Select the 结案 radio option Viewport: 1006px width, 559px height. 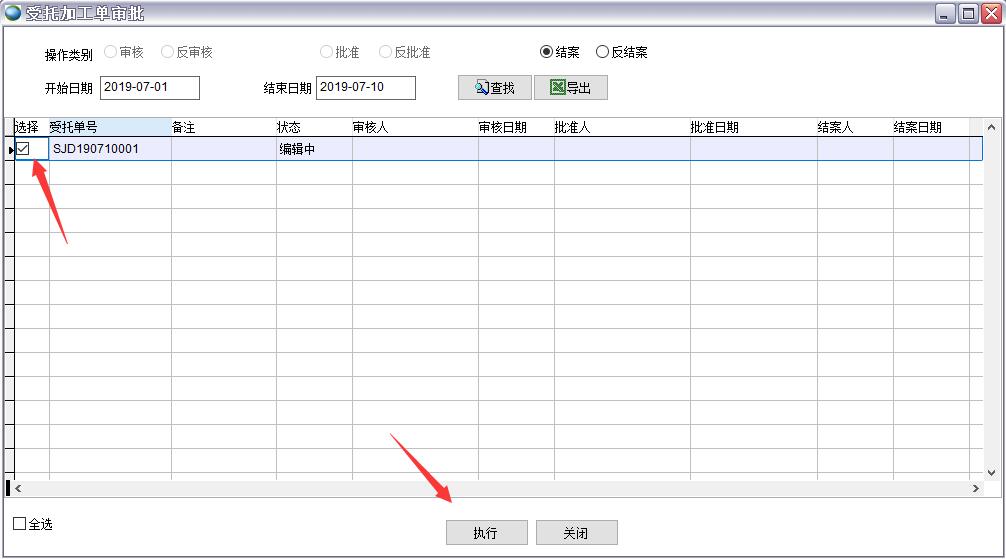click(546, 52)
